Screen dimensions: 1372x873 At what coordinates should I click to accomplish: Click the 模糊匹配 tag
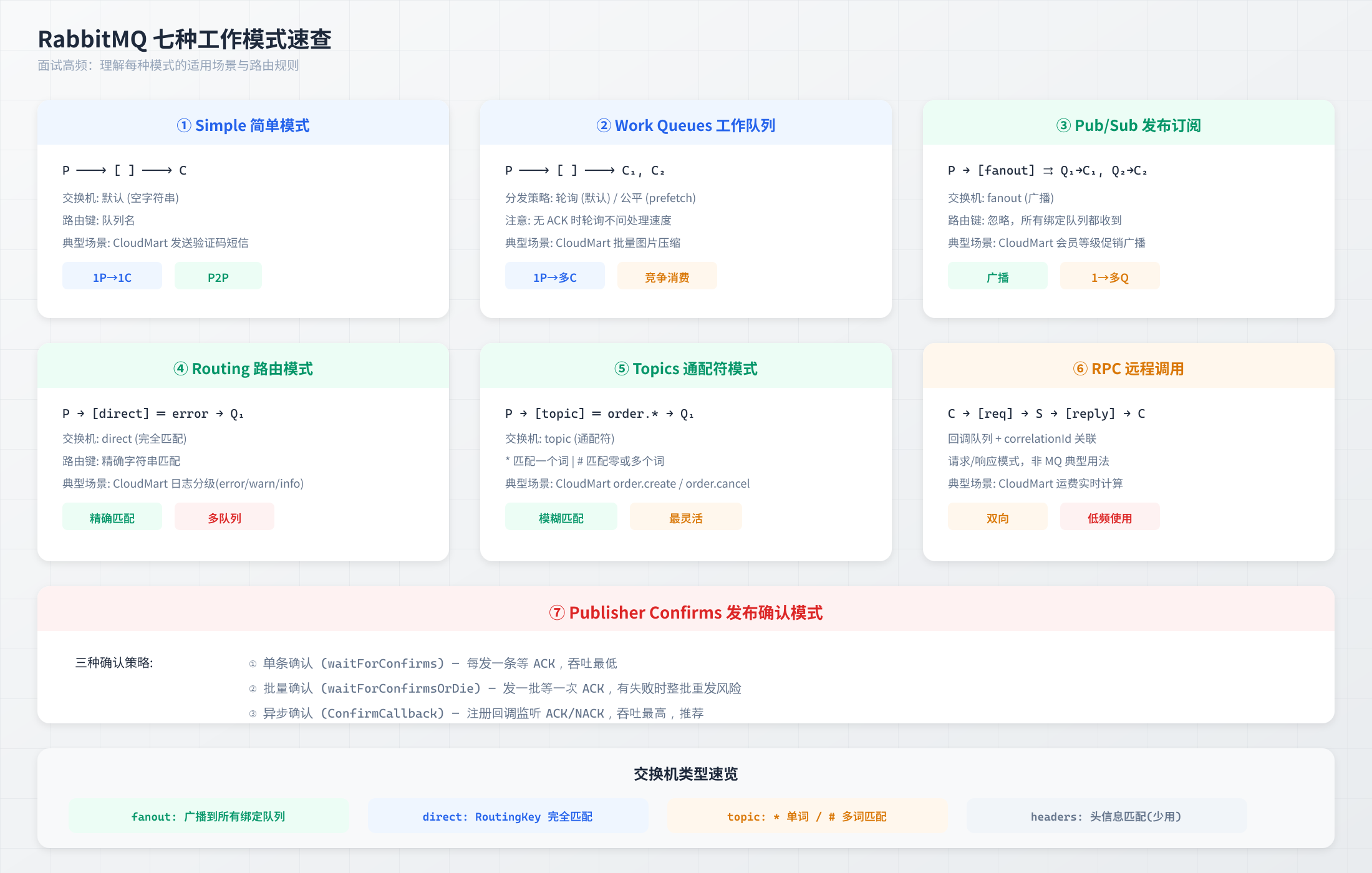point(561,518)
